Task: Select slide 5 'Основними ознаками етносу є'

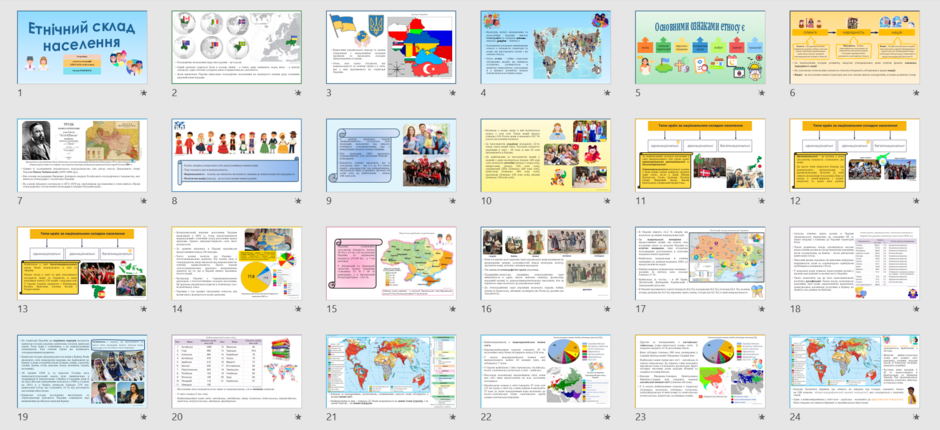Action: 700,47
